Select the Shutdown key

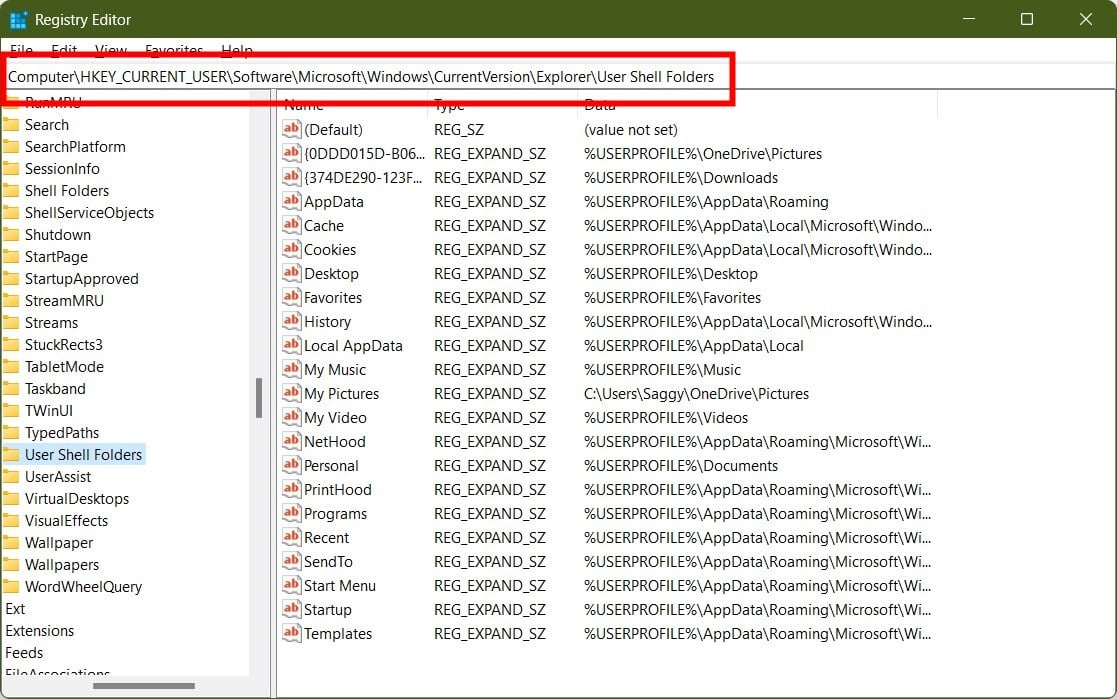coord(58,235)
